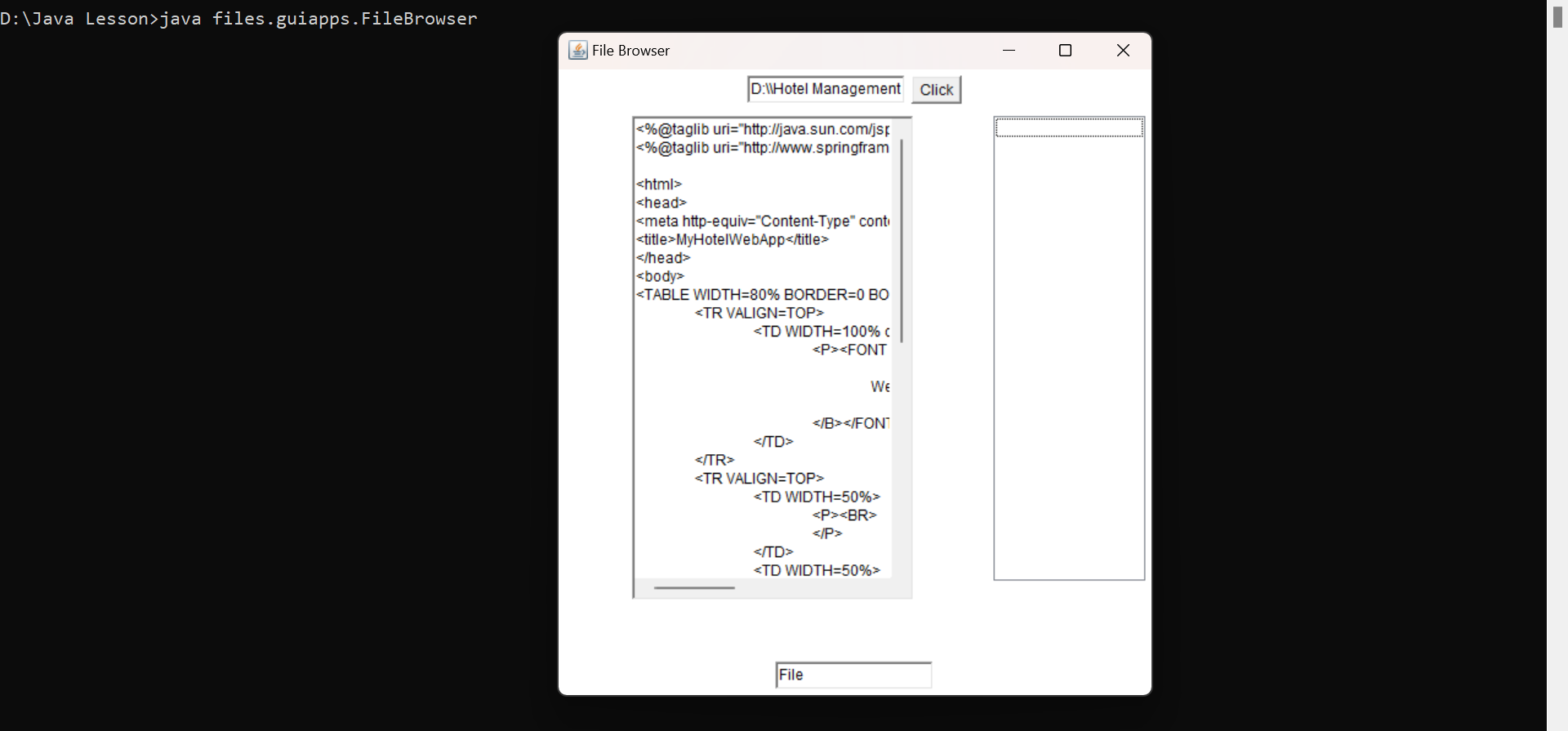This screenshot has height=731, width=1568.
Task: Click the '<head>' line in the text area
Action: [x=661, y=203]
